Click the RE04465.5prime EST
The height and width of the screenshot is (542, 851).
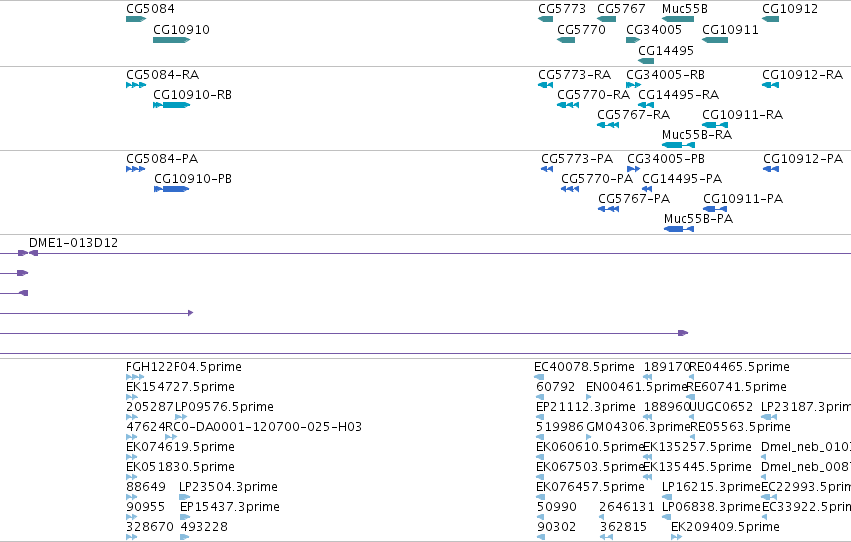pyautogui.click(x=691, y=377)
